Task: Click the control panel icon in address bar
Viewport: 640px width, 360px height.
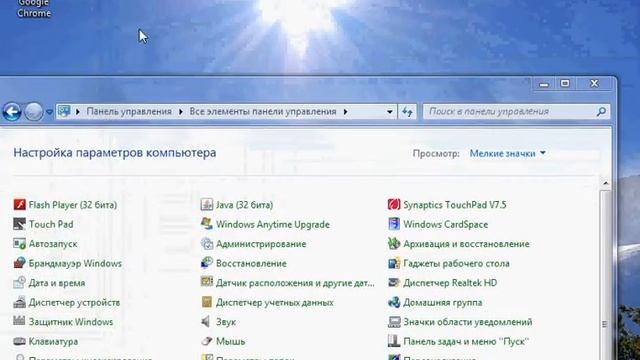Action: coord(64,111)
